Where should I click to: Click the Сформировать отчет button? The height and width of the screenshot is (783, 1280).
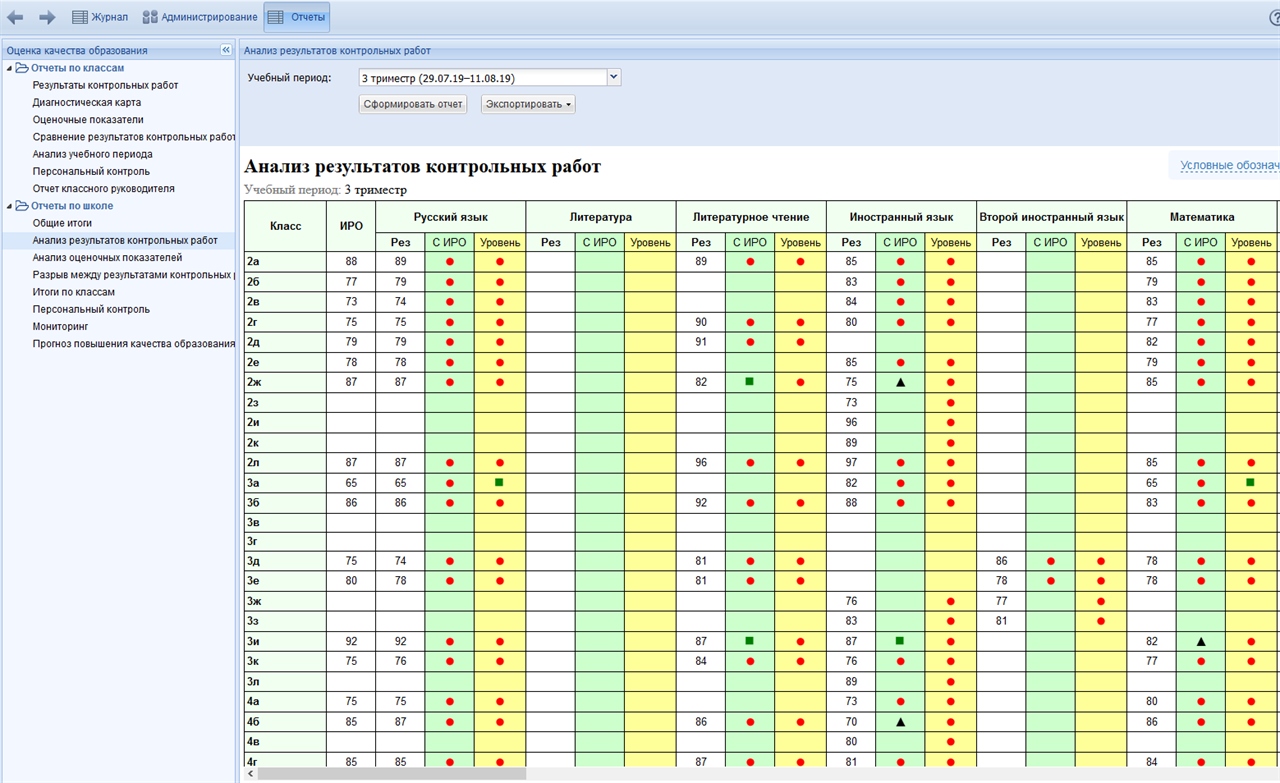coord(413,104)
